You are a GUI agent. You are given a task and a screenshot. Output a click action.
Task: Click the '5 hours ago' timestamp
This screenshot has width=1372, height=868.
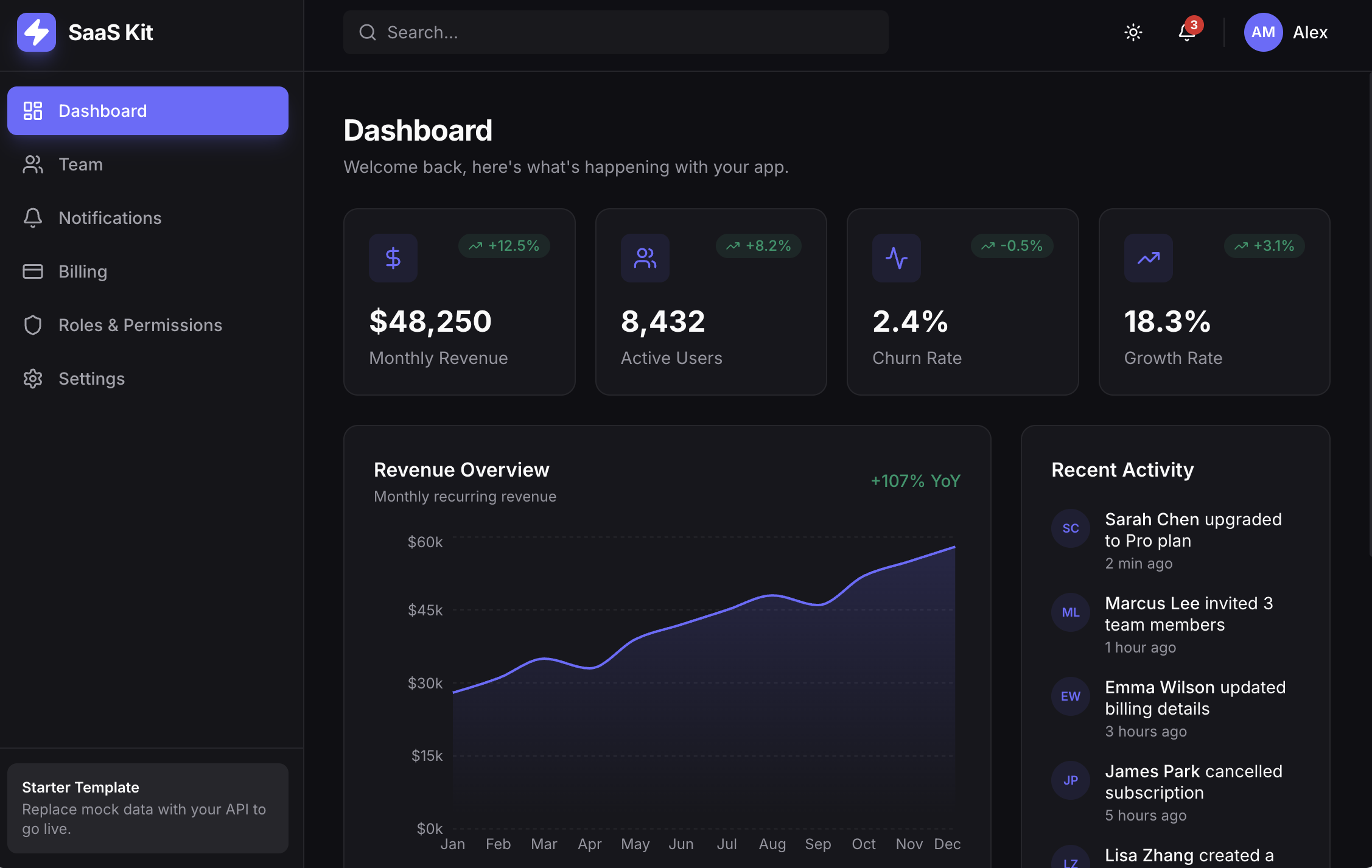click(1146, 816)
